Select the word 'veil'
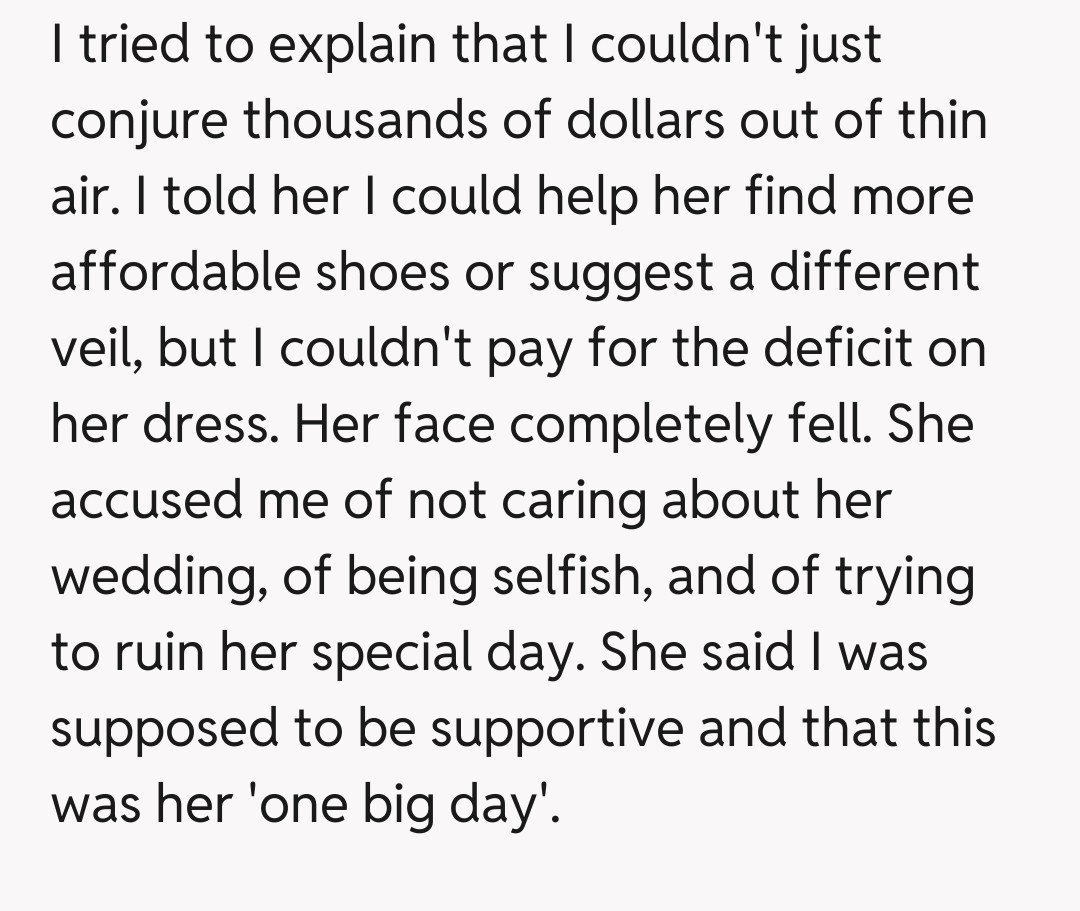Image resolution: width=1080 pixels, height=911 pixels. pyautogui.click(x=88, y=349)
